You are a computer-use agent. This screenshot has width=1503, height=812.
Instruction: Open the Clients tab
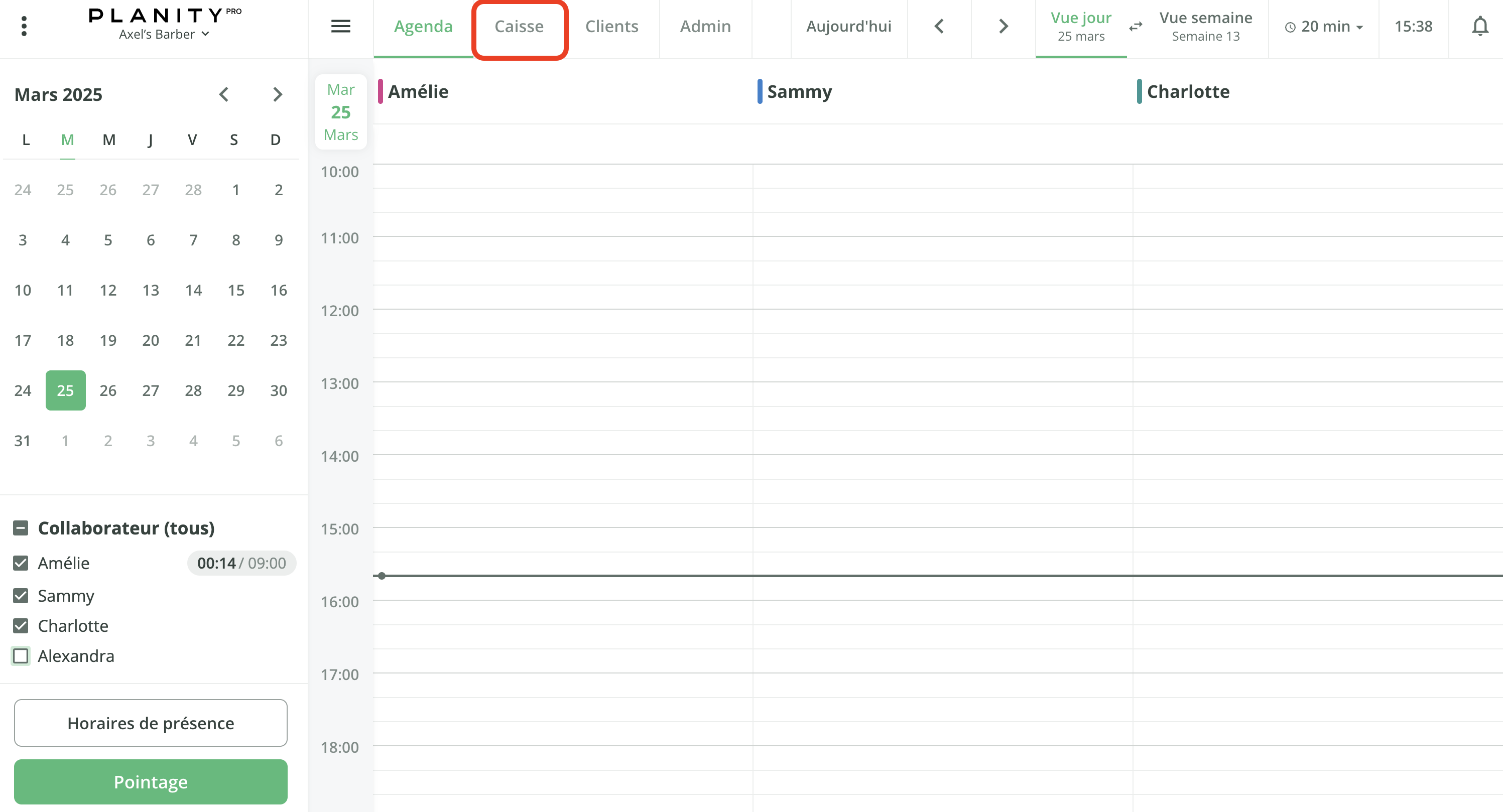pyautogui.click(x=611, y=26)
